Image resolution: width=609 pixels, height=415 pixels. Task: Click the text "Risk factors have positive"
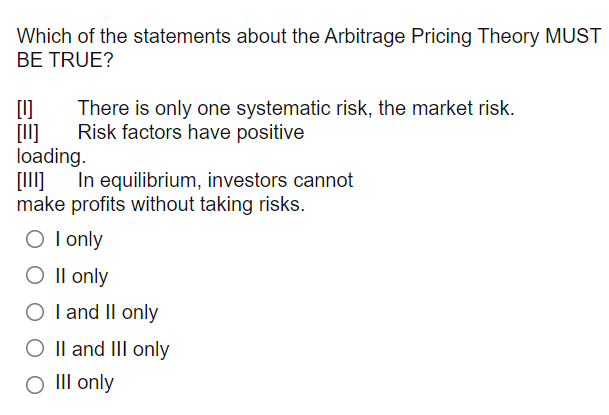pos(191,132)
